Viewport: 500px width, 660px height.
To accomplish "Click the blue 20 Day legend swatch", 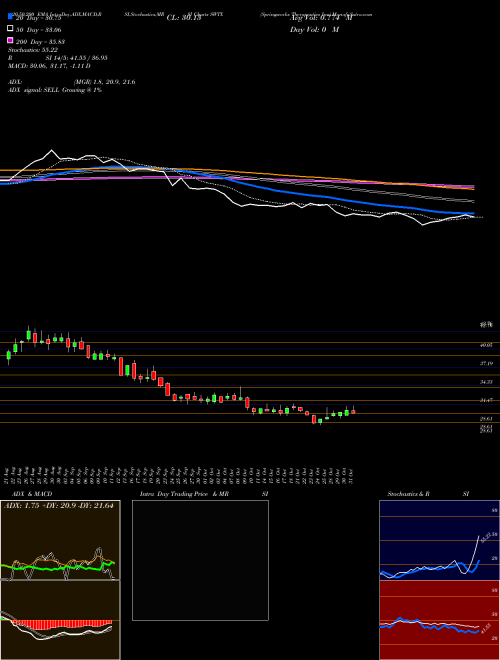I will click(11, 17).
